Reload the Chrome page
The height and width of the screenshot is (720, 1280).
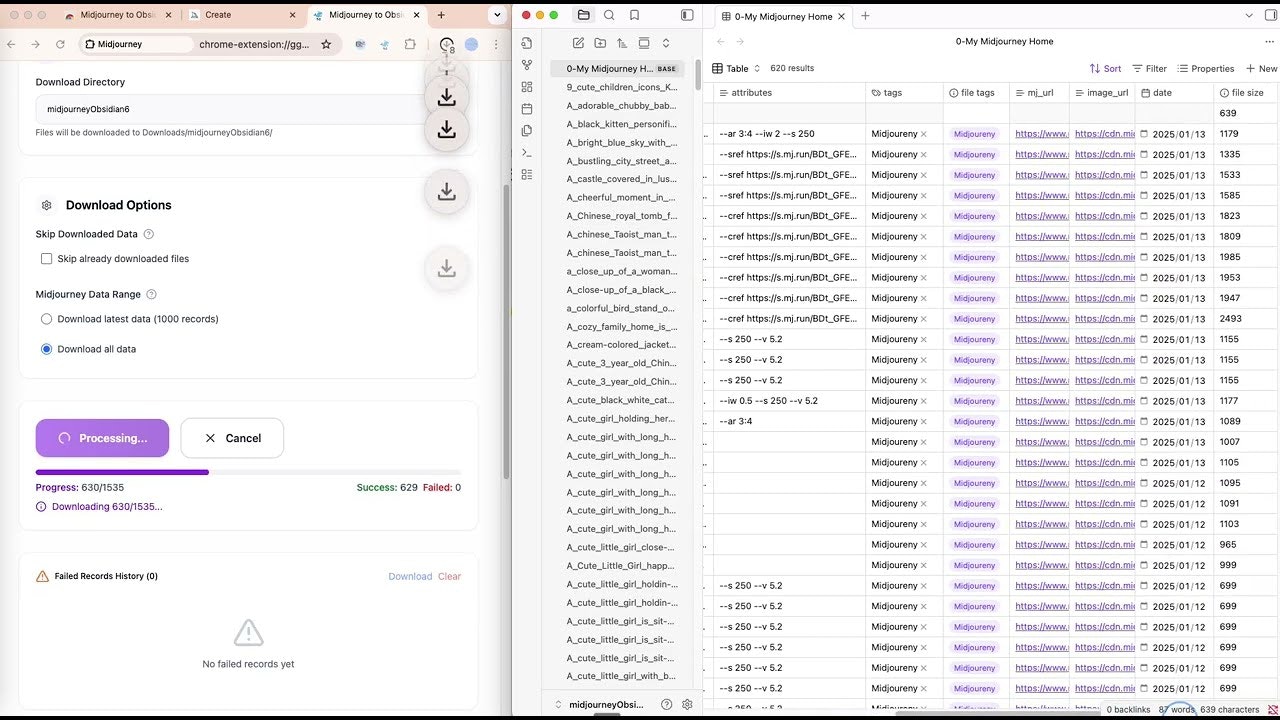60,44
